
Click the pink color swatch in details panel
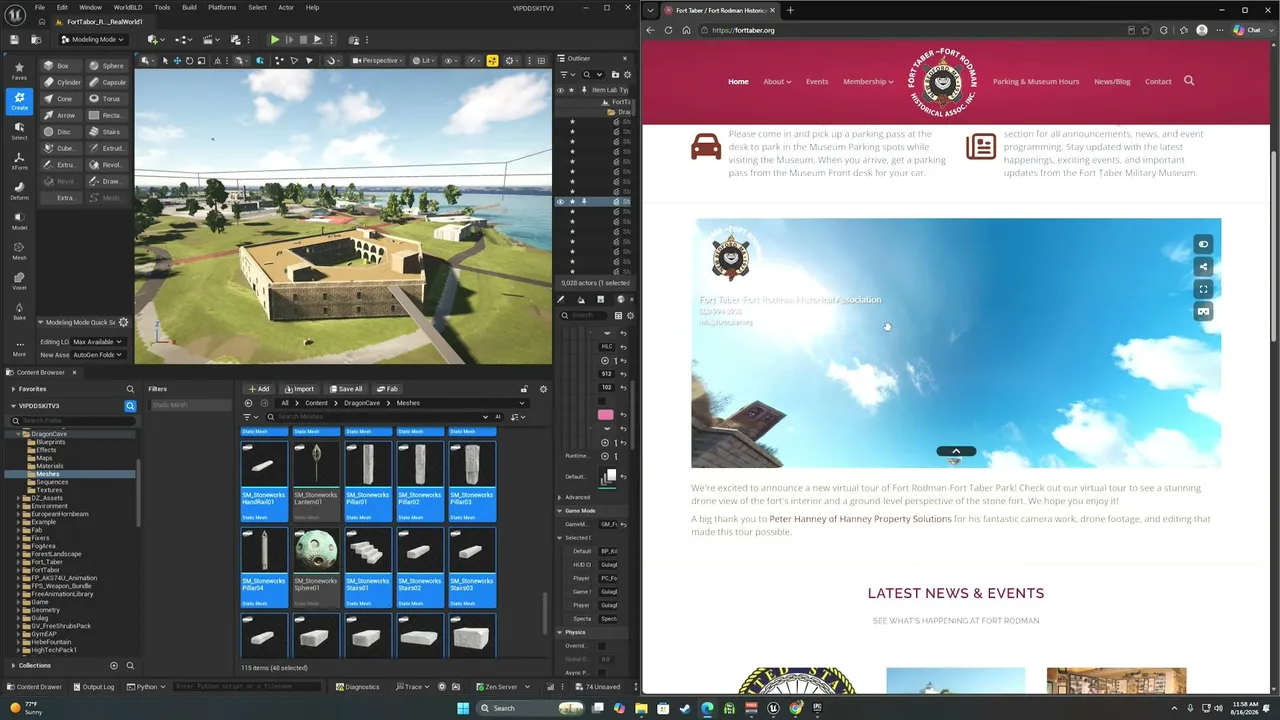point(605,414)
